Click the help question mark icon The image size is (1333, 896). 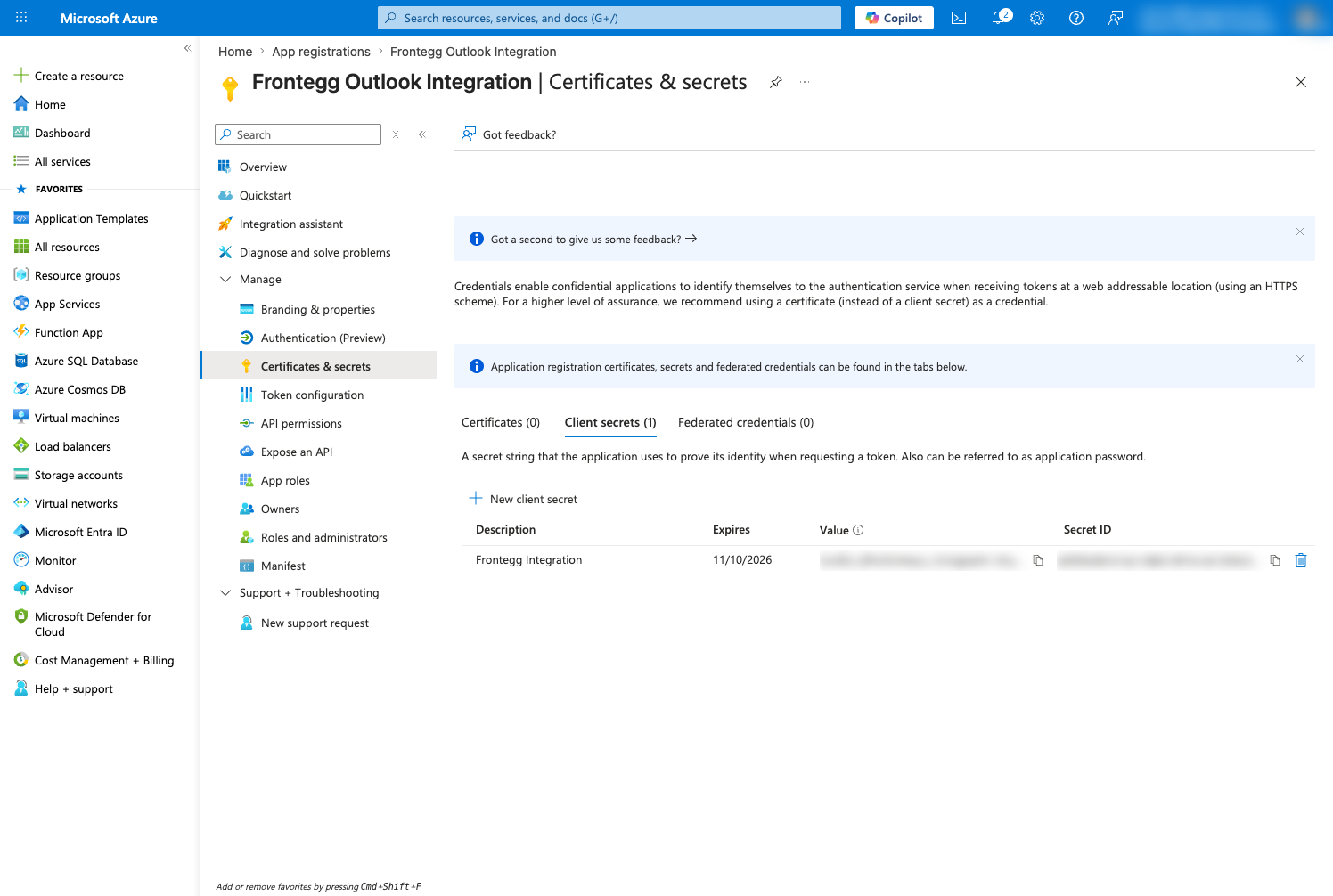(x=1076, y=18)
